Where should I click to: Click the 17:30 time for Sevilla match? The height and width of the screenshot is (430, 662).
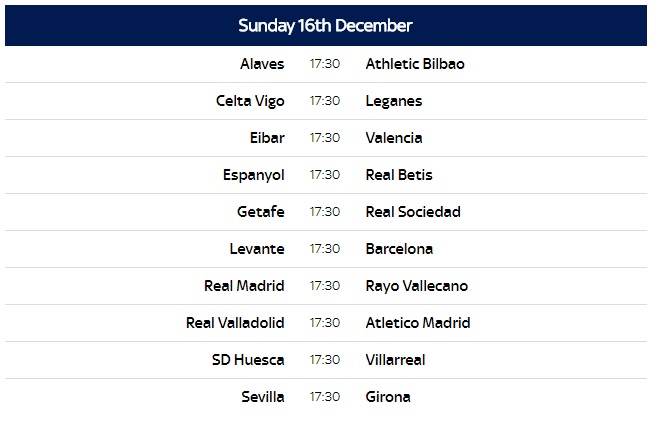point(325,397)
